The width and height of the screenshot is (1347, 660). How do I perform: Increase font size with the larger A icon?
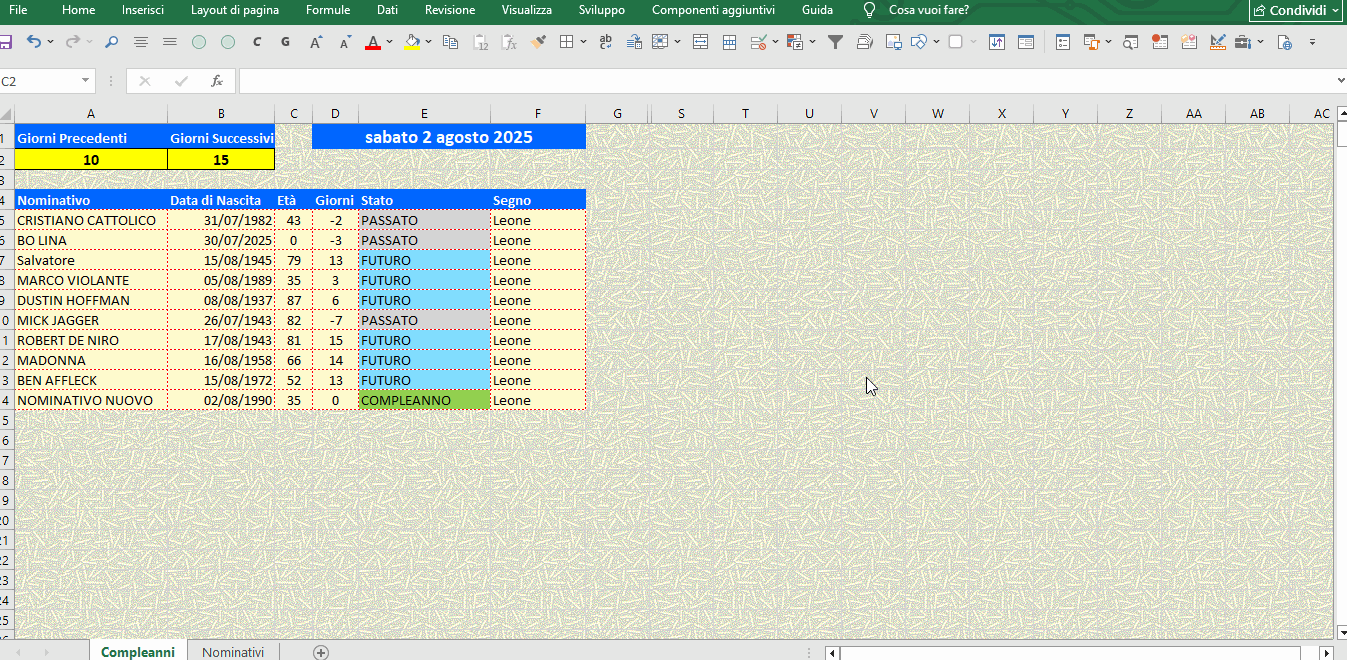tap(316, 42)
